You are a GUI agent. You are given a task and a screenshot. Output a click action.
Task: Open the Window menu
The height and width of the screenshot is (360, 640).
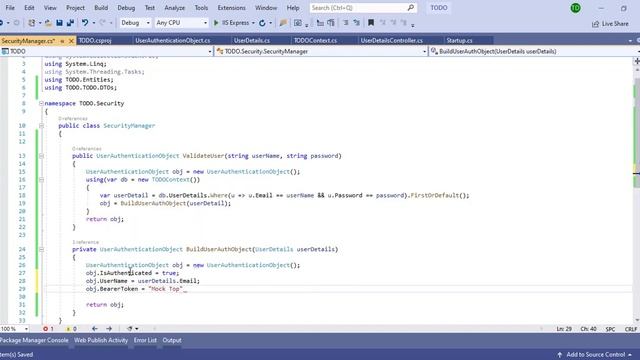coord(266,8)
